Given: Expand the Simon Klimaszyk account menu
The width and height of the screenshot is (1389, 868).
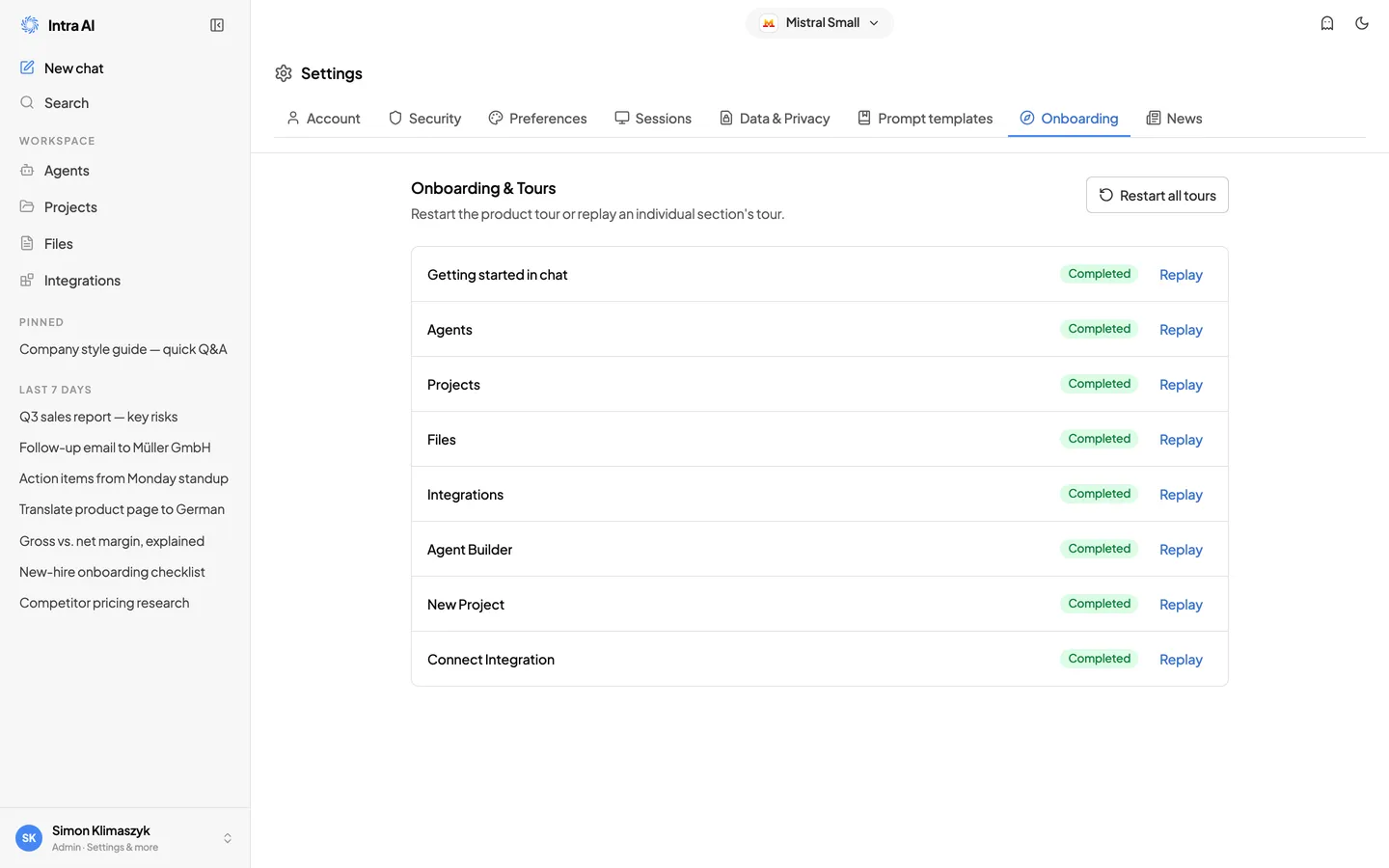Looking at the screenshot, I should (124, 838).
